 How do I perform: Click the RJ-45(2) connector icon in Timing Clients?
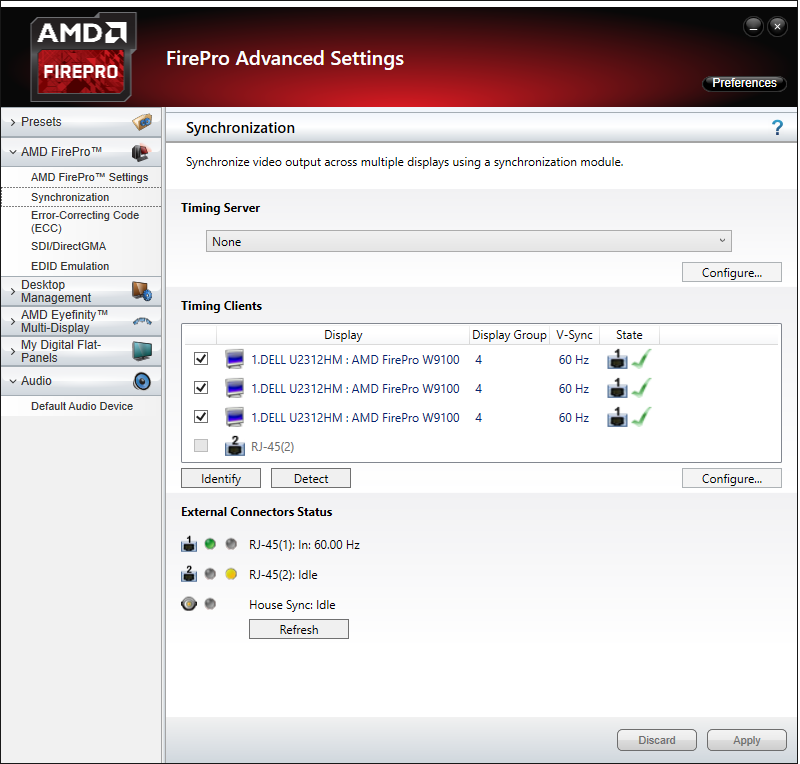(234, 446)
